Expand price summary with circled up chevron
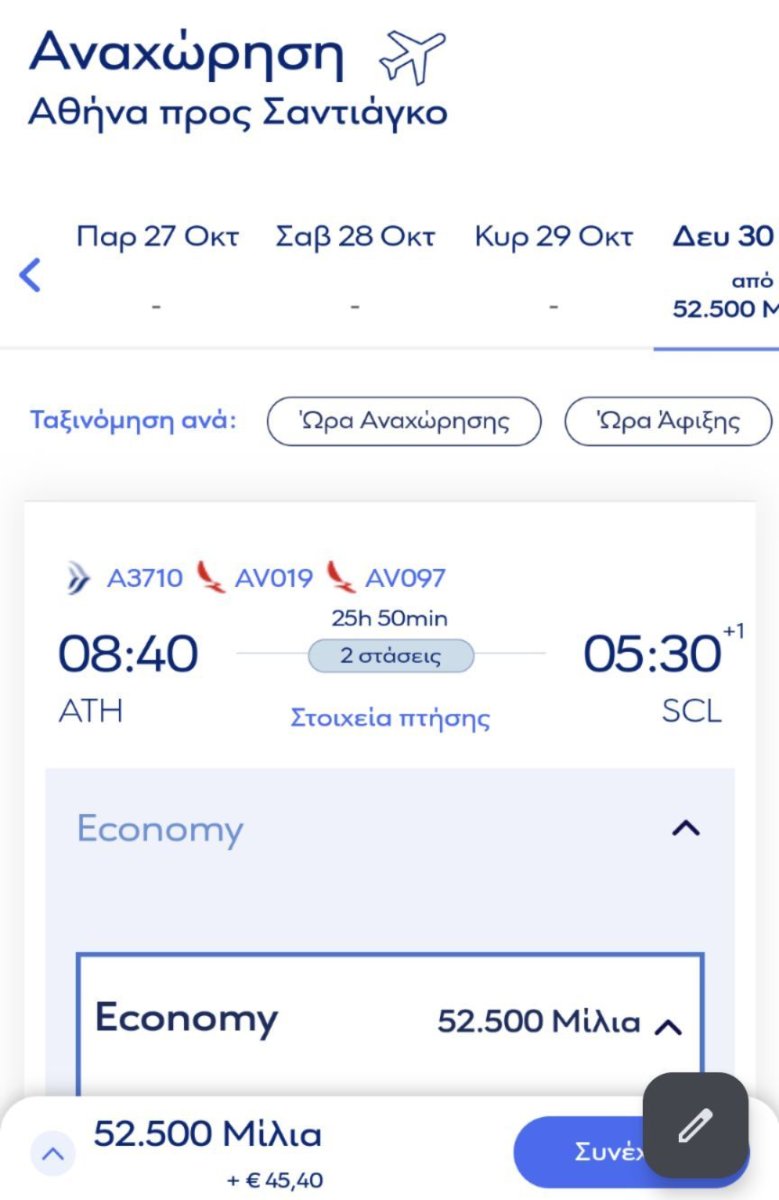Image resolution: width=779 pixels, height=1200 pixels. click(x=53, y=1155)
